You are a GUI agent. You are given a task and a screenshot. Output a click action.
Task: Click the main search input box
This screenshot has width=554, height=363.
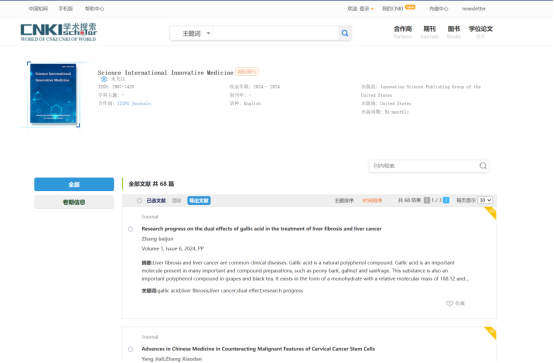[276, 33]
